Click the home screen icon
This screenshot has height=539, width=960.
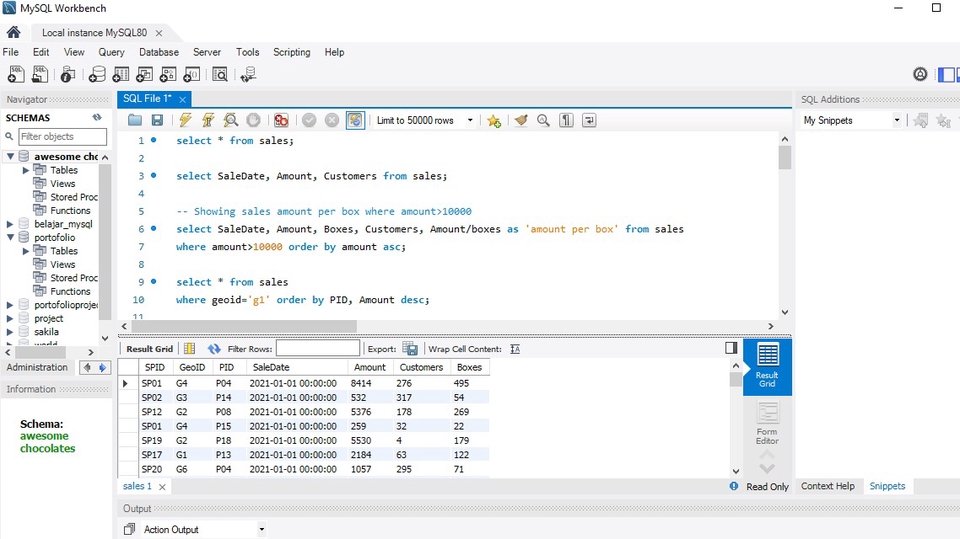pyautogui.click(x=13, y=32)
